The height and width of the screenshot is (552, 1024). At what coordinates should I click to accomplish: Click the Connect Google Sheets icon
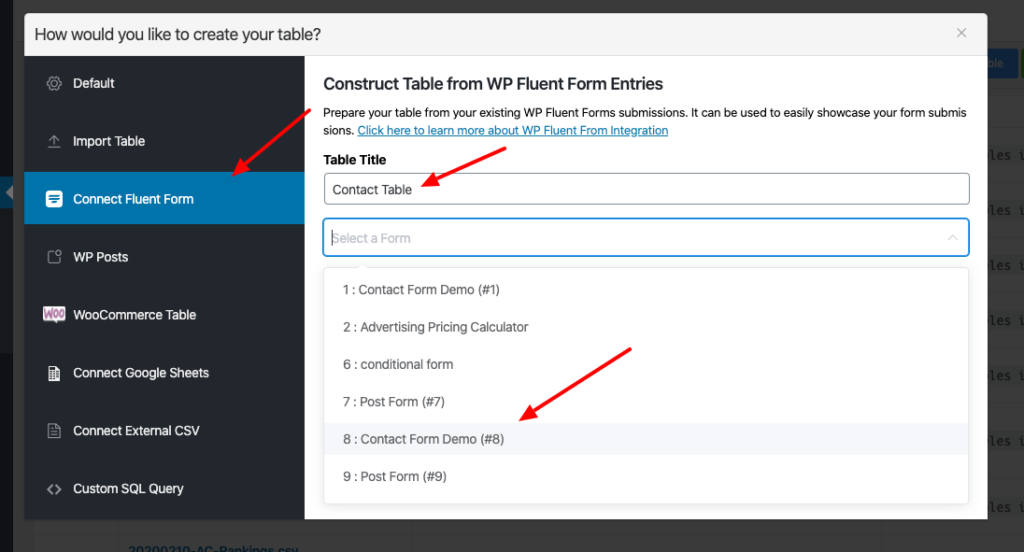[54, 373]
